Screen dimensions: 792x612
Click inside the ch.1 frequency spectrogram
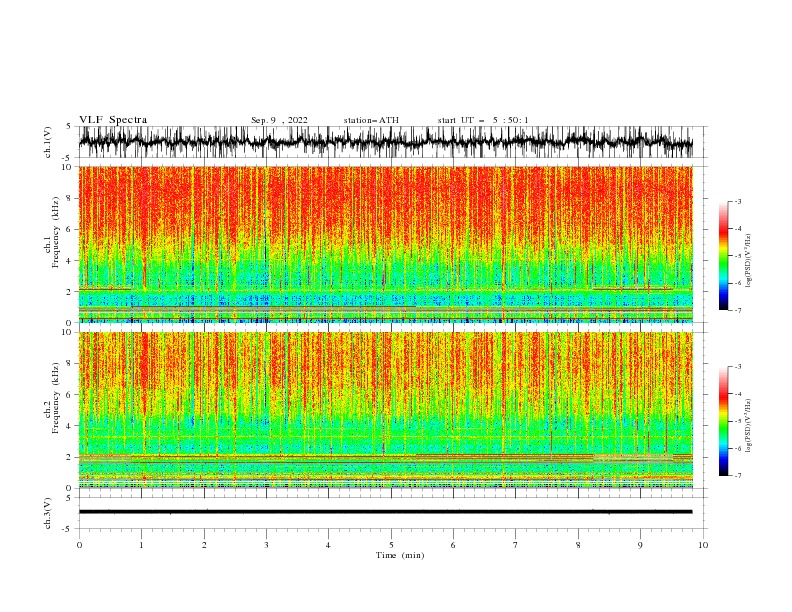(x=386, y=244)
